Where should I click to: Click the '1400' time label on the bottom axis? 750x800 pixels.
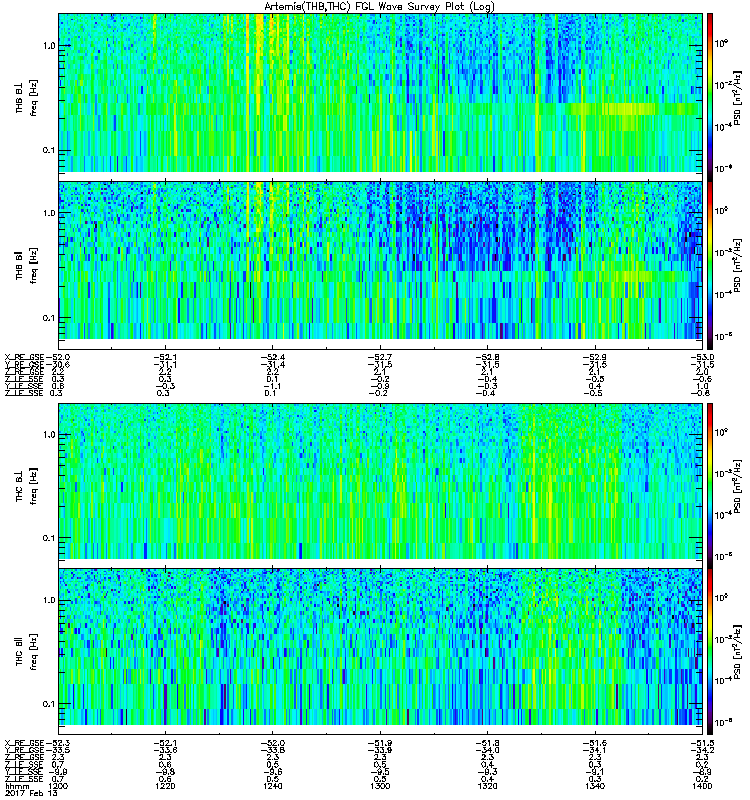click(x=703, y=786)
